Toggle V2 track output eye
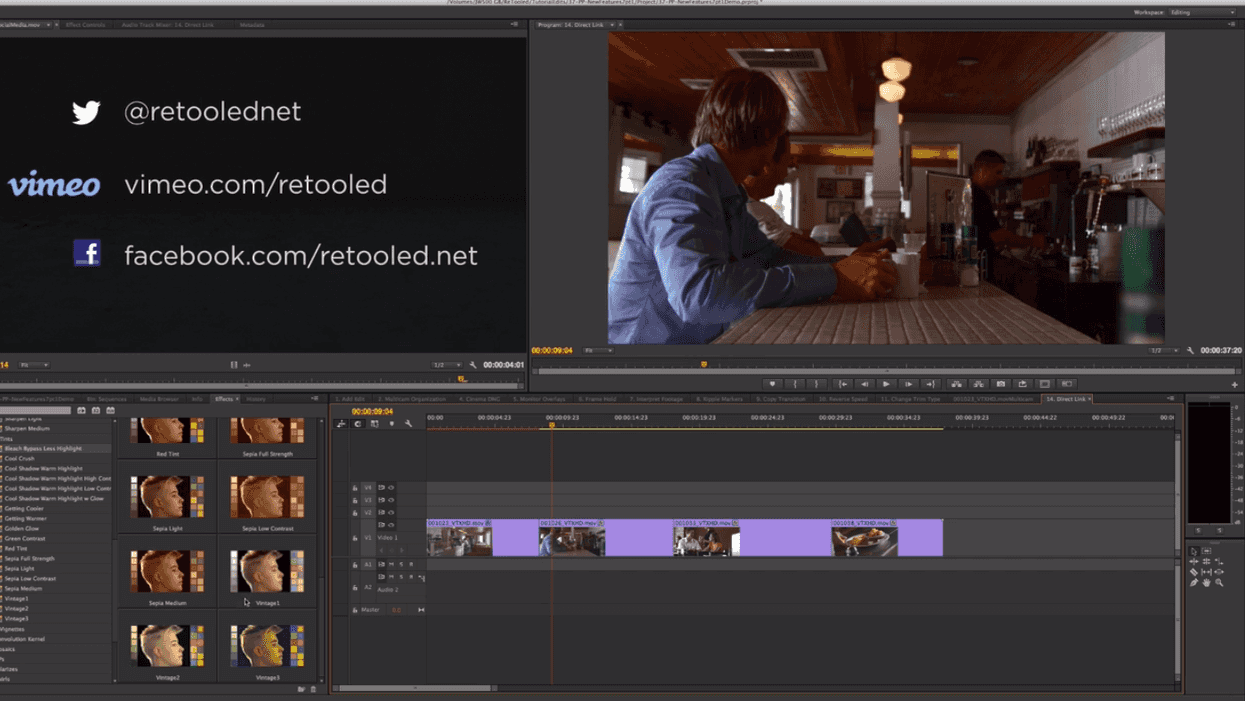This screenshot has width=1245, height=701. click(391, 512)
